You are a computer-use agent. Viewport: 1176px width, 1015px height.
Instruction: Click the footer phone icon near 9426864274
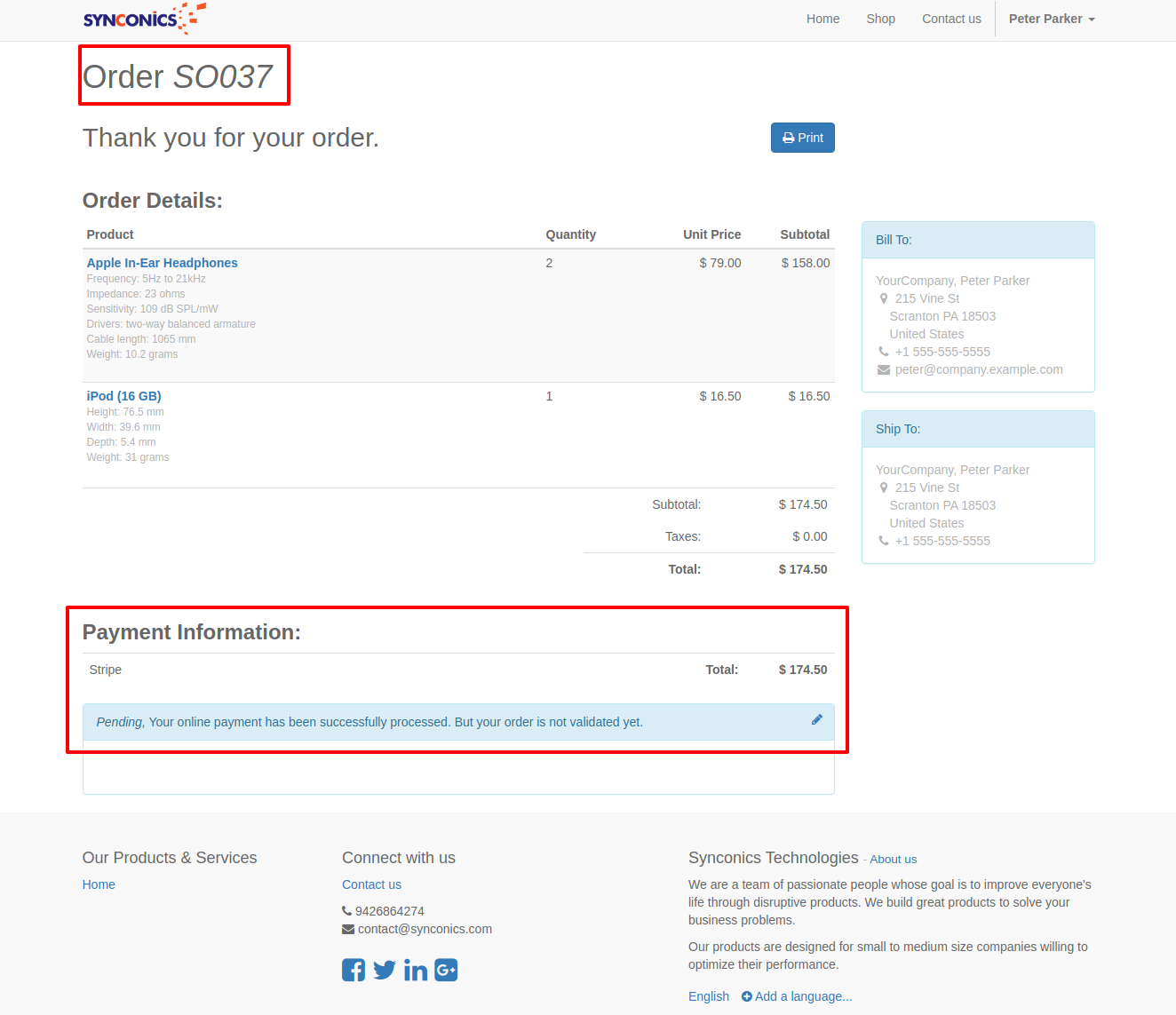346,911
